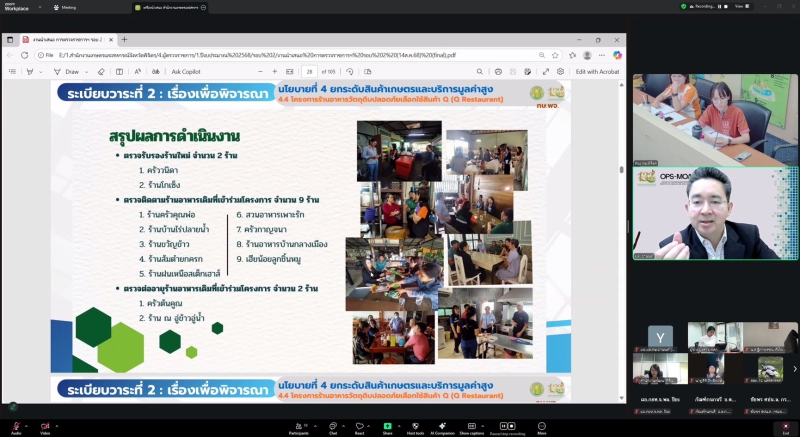This screenshot has width=800, height=437.
Task: Click the Read aloud icon
Action: point(138,72)
